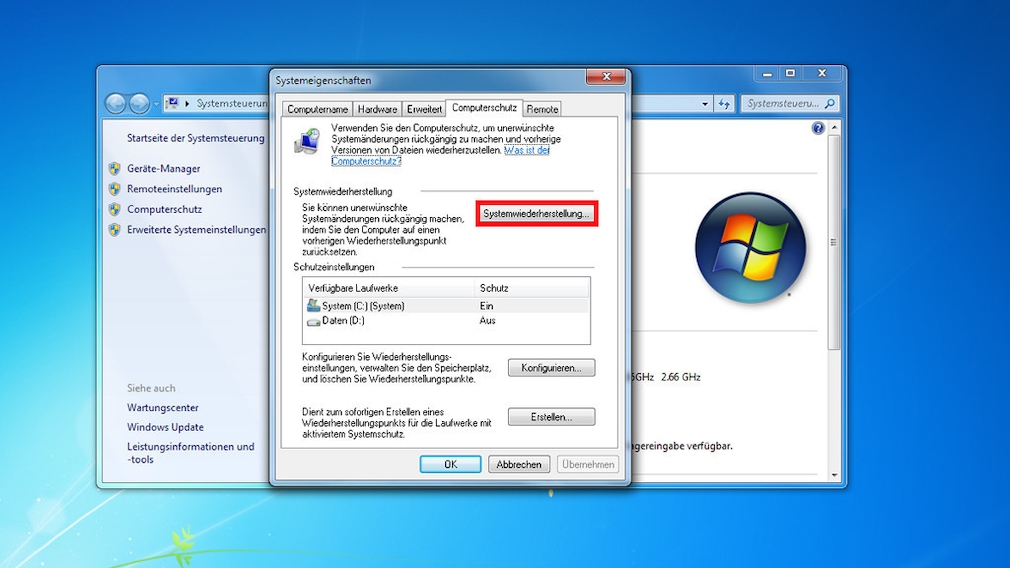
Task: Click the shield icon beside Geräte-Manager
Action: click(115, 169)
